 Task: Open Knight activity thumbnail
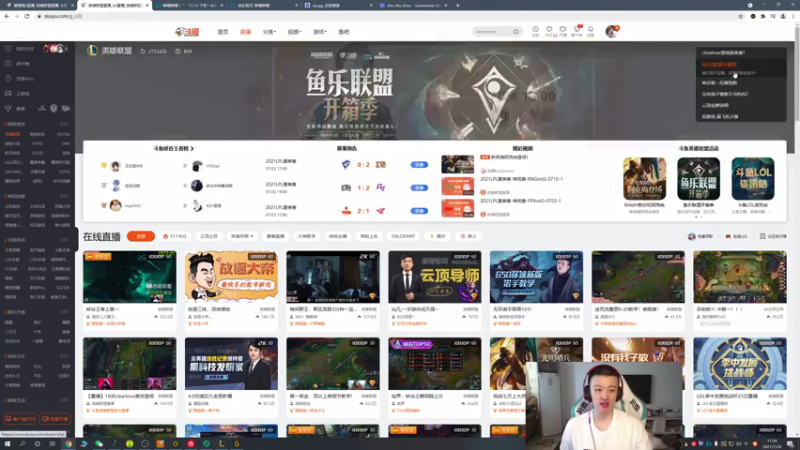[x=644, y=179]
